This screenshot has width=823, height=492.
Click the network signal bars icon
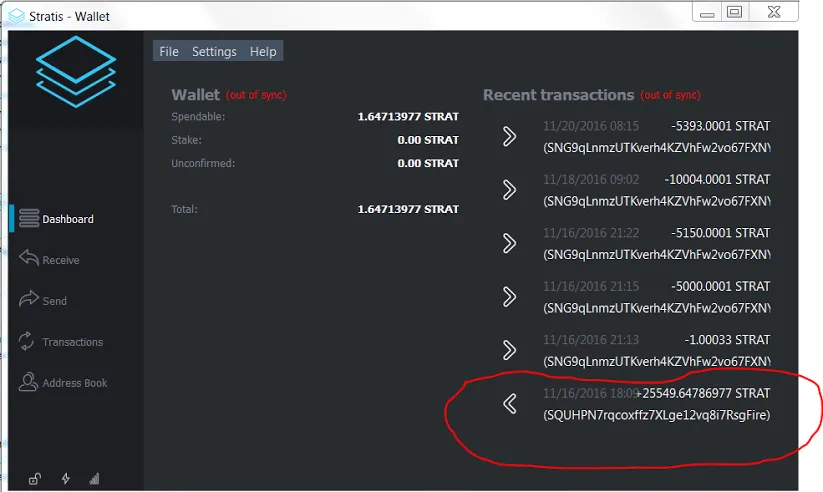pyautogui.click(x=94, y=478)
